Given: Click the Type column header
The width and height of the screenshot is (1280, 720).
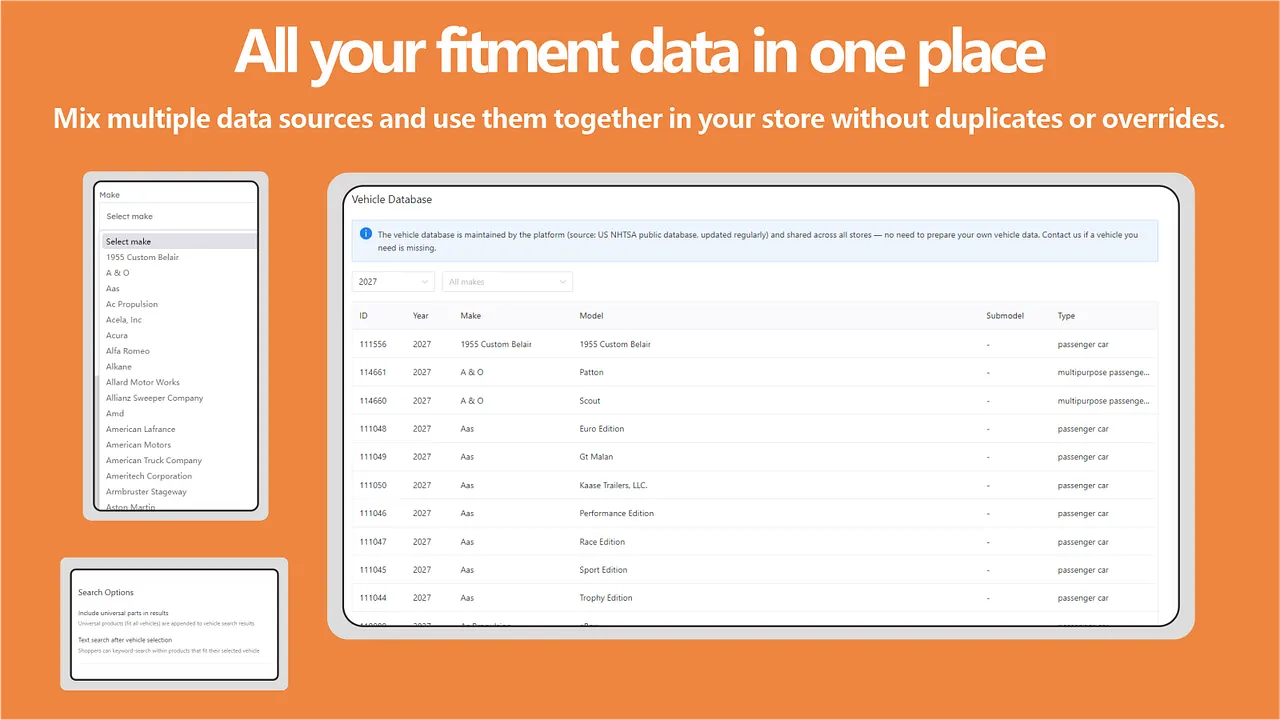Looking at the screenshot, I should [1067, 316].
